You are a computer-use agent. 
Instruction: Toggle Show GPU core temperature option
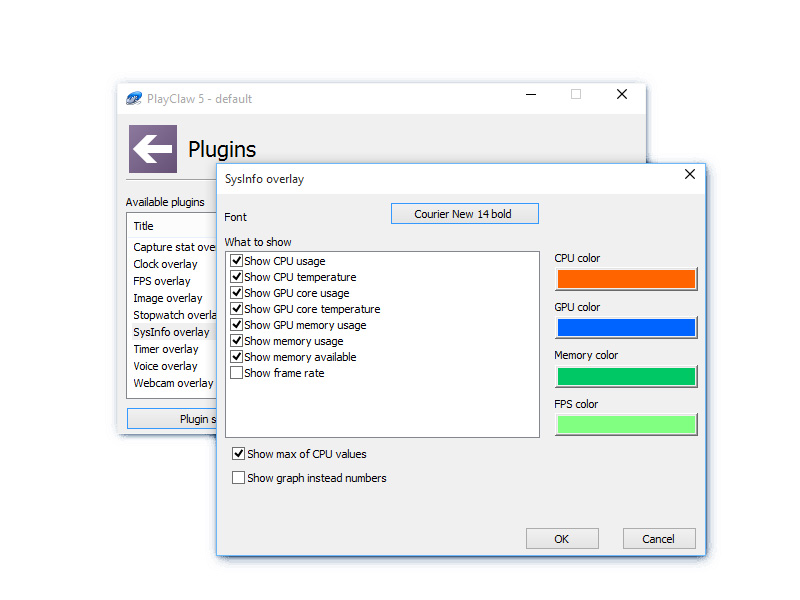[237, 309]
